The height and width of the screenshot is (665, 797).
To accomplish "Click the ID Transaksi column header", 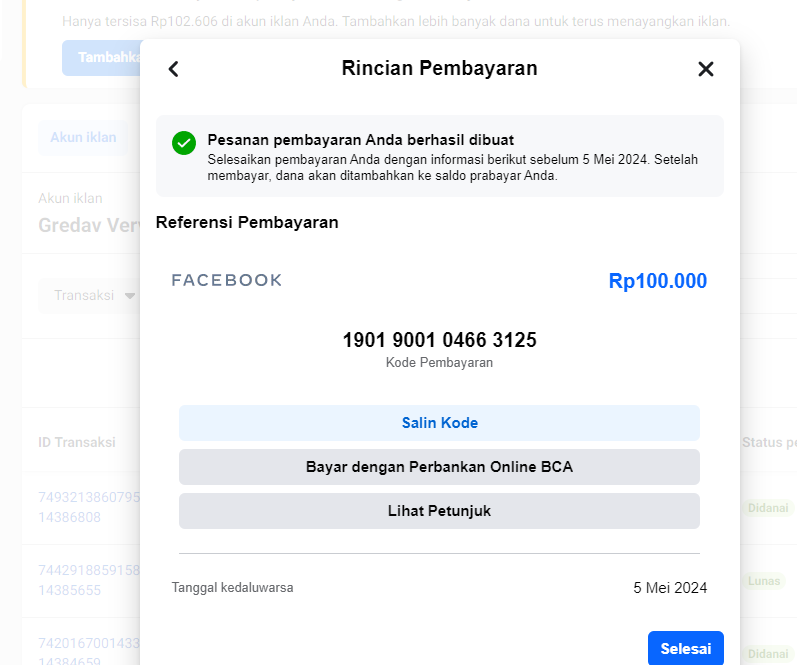I will pos(77,442).
